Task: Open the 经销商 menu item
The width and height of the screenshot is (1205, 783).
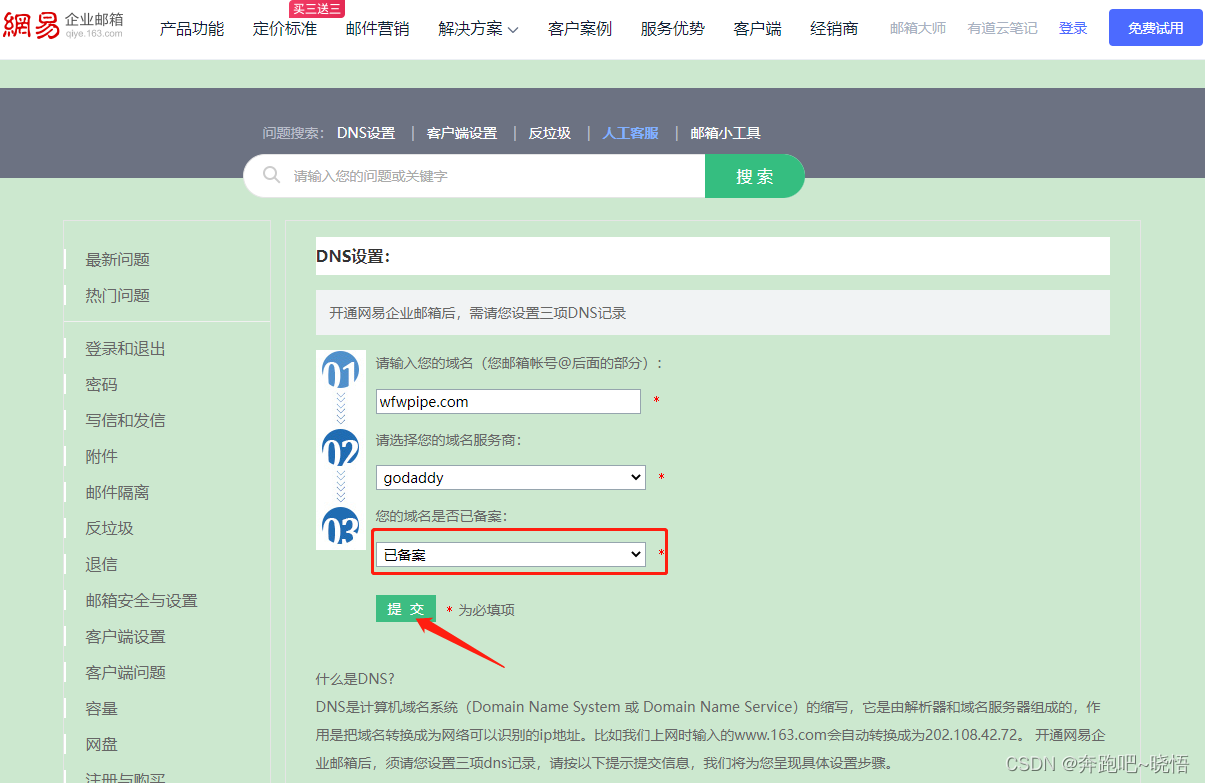Action: (834, 29)
